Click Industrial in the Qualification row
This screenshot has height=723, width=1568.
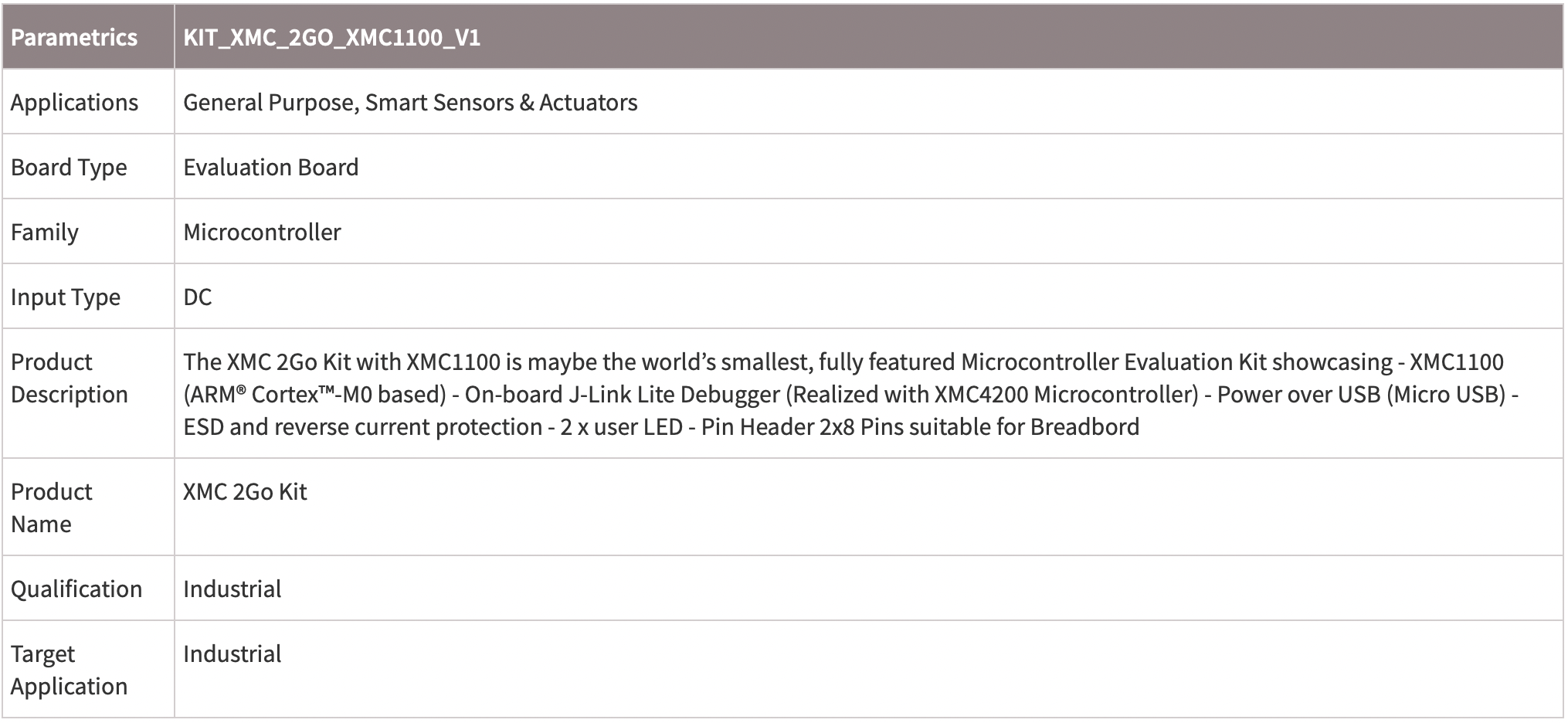[x=232, y=589]
